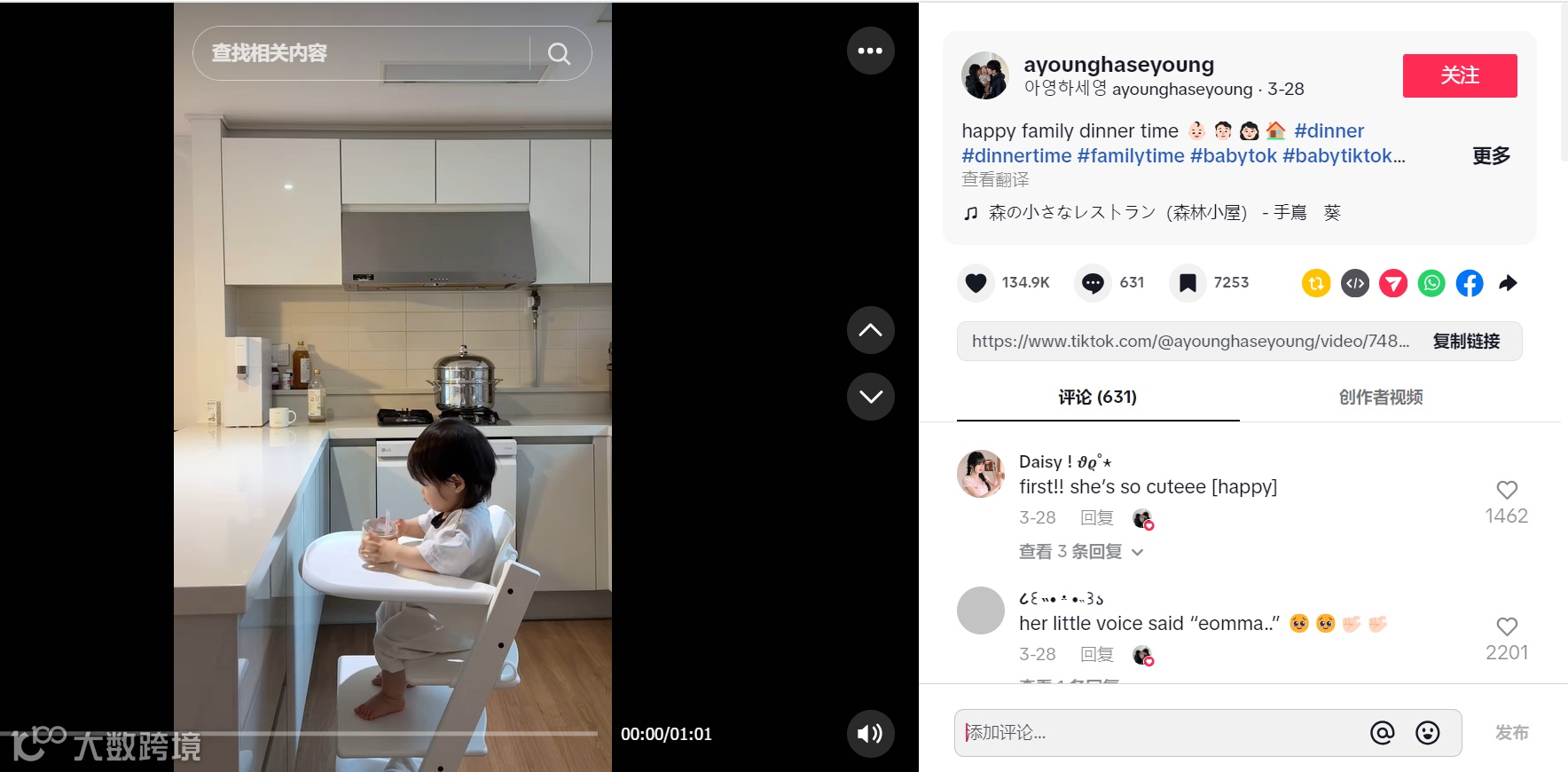Select the 评论 (631) tab

point(1098,398)
